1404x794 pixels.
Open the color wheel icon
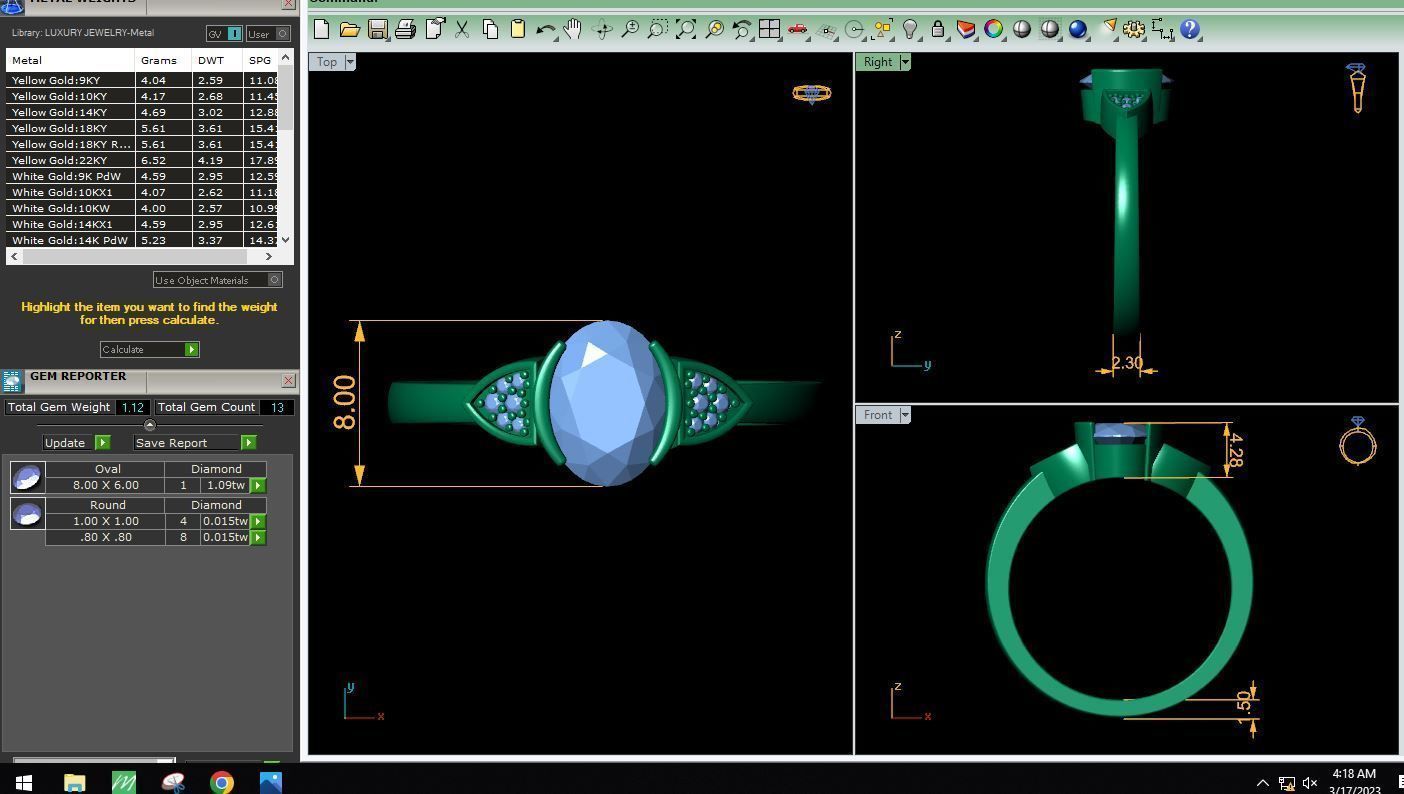[x=994, y=30]
